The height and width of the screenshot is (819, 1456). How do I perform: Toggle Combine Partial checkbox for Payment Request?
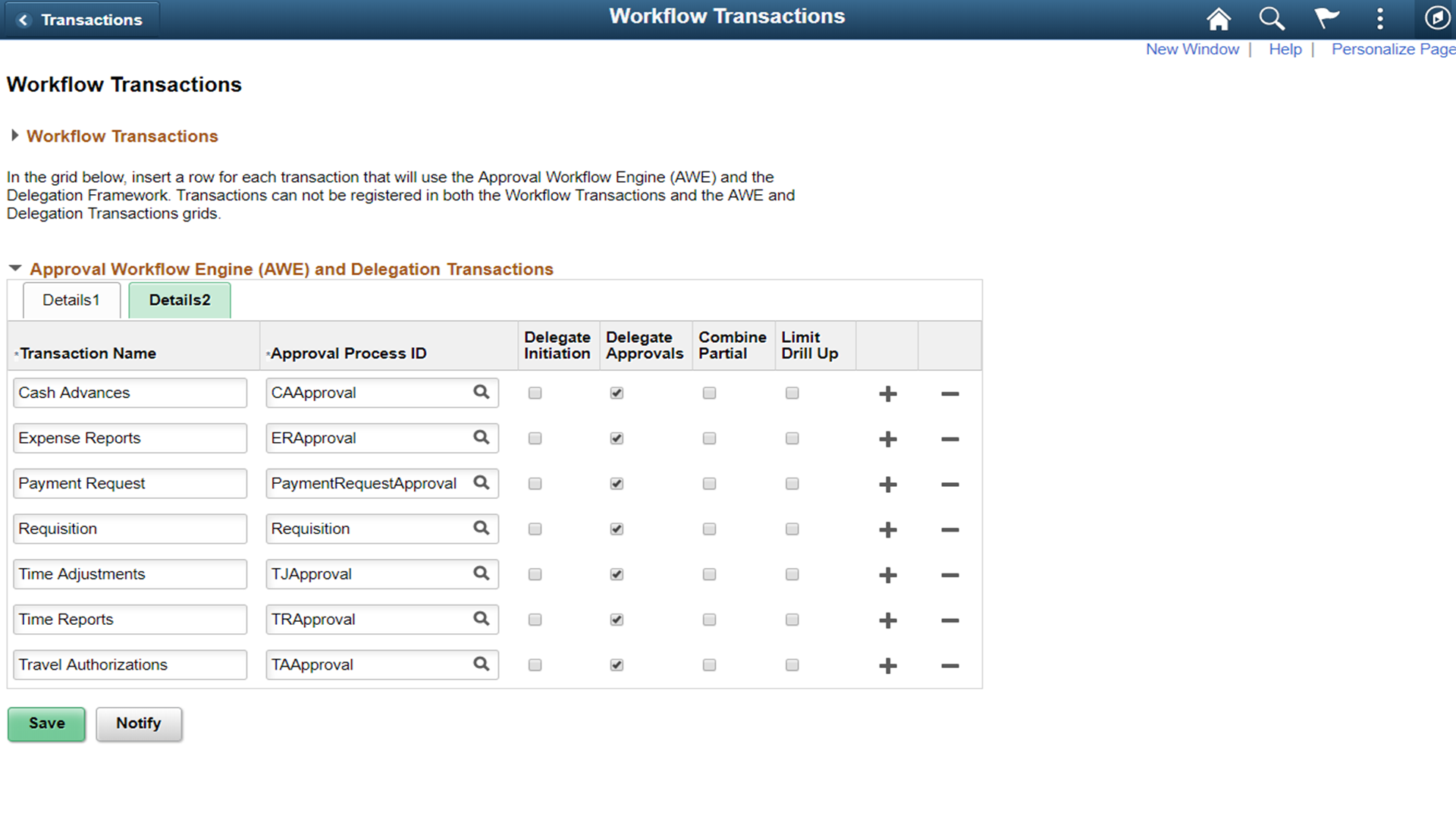(x=709, y=483)
